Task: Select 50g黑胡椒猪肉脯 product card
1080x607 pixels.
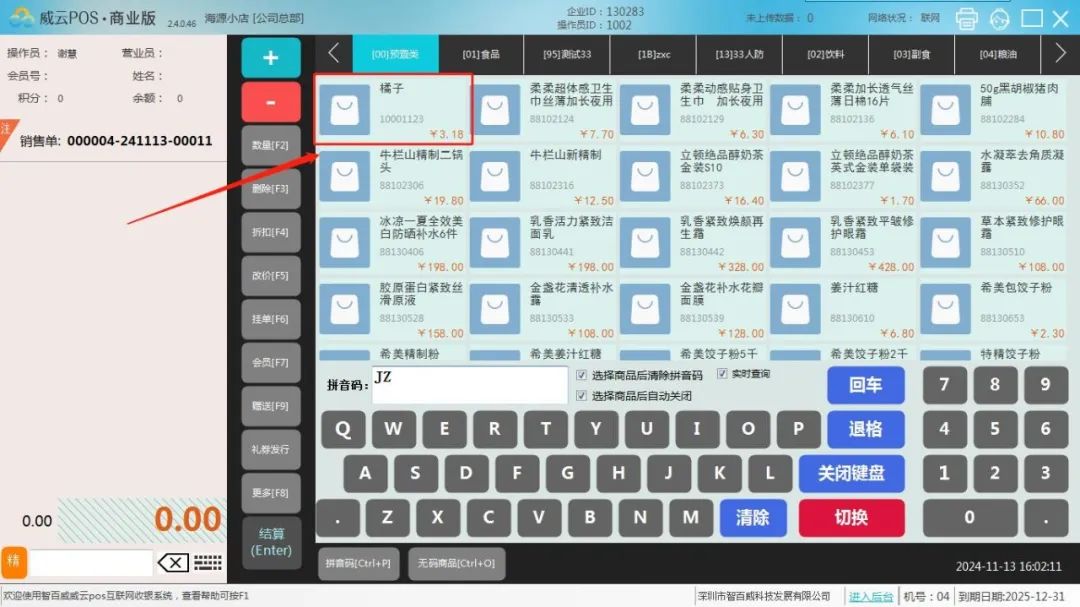Action: pyautogui.click(x=993, y=110)
